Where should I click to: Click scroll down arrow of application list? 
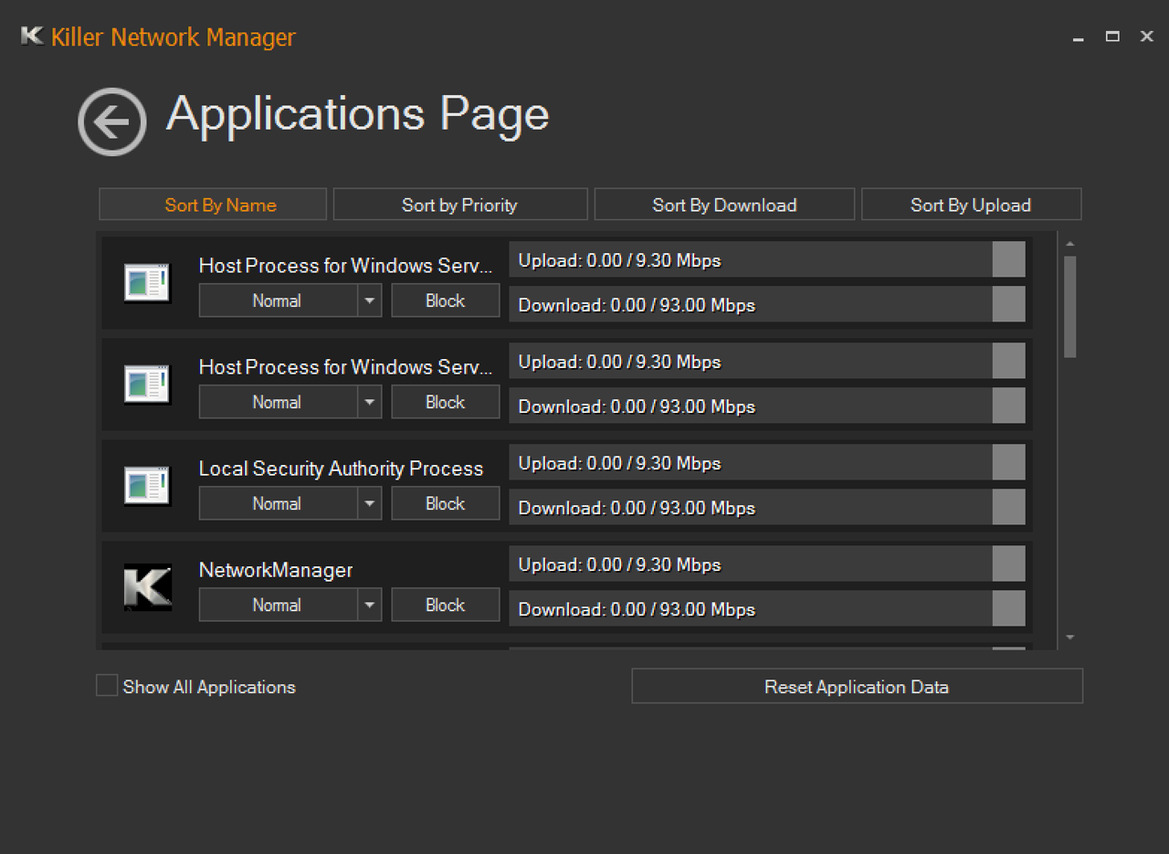coord(1070,638)
